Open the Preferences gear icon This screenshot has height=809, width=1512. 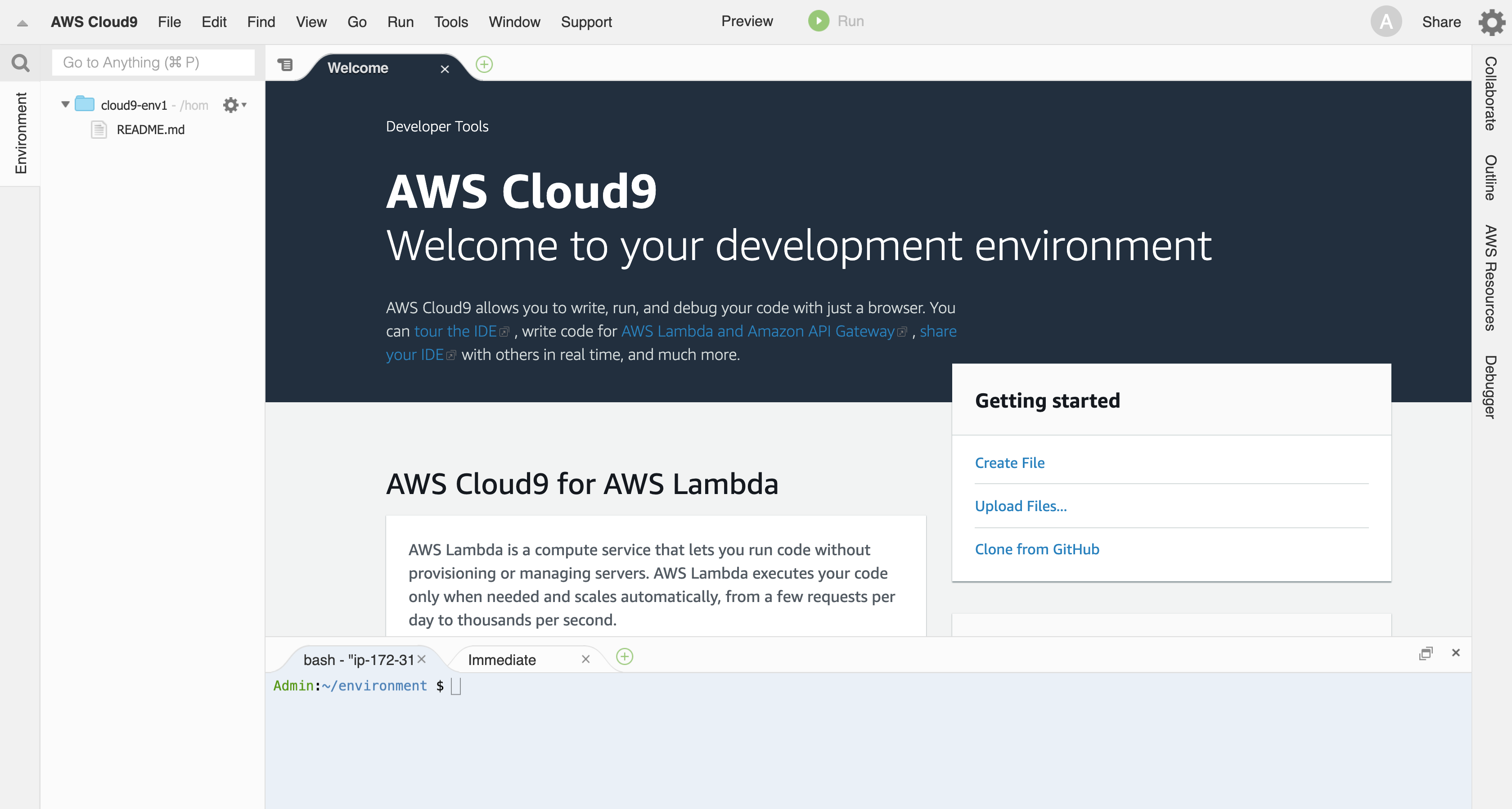(1491, 22)
